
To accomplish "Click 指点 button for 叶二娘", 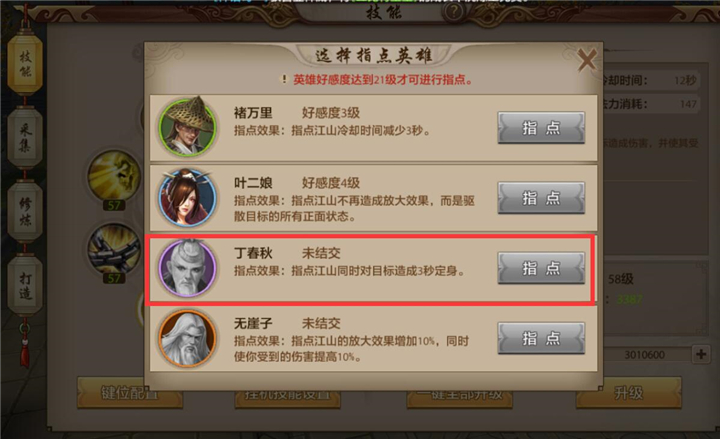I will point(541,197).
